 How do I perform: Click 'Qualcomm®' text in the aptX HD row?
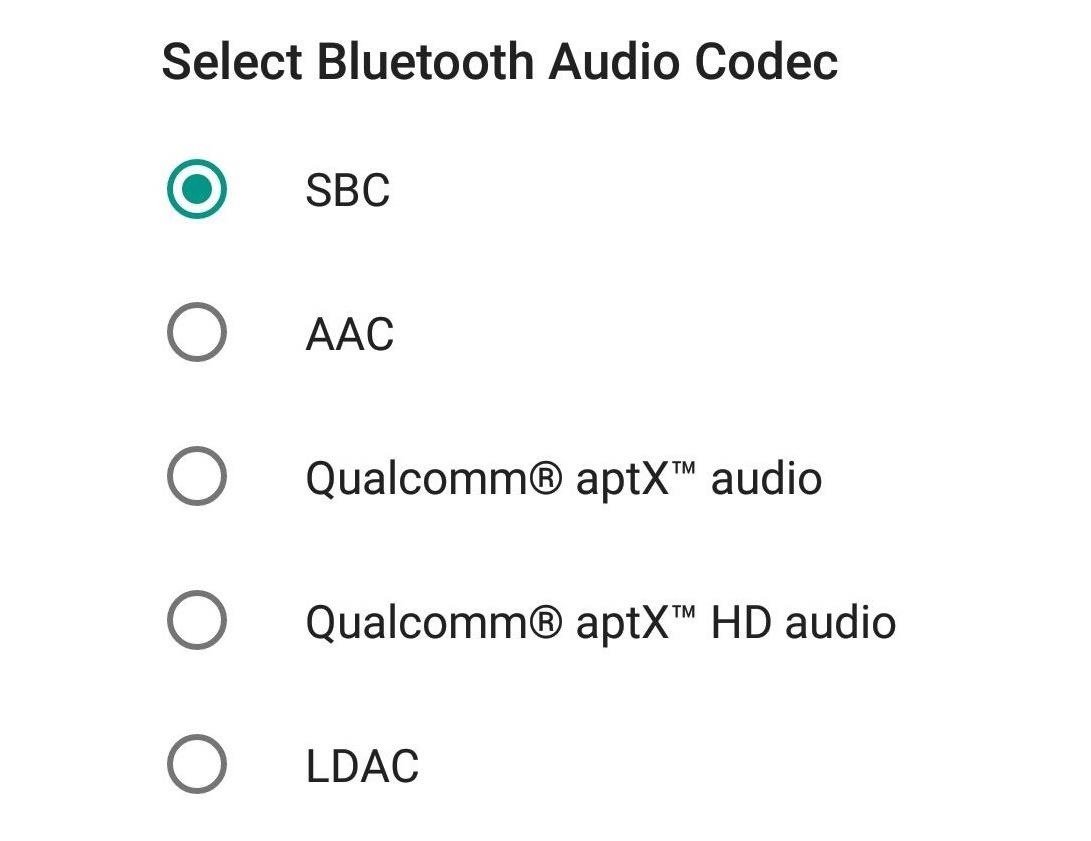pos(433,623)
